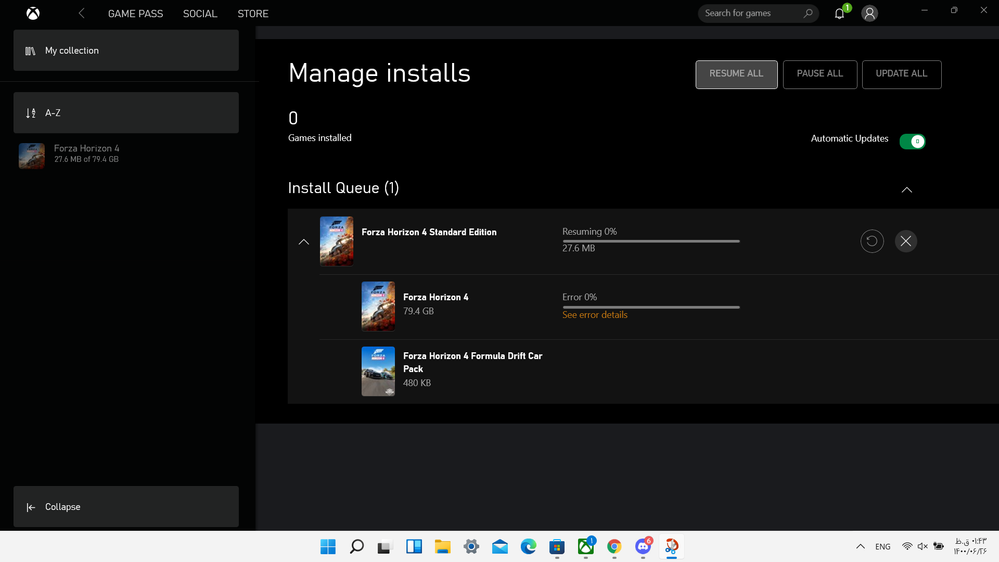999x562 pixels.
Task: Click the Resuming 0% progress bar
Action: (651, 241)
